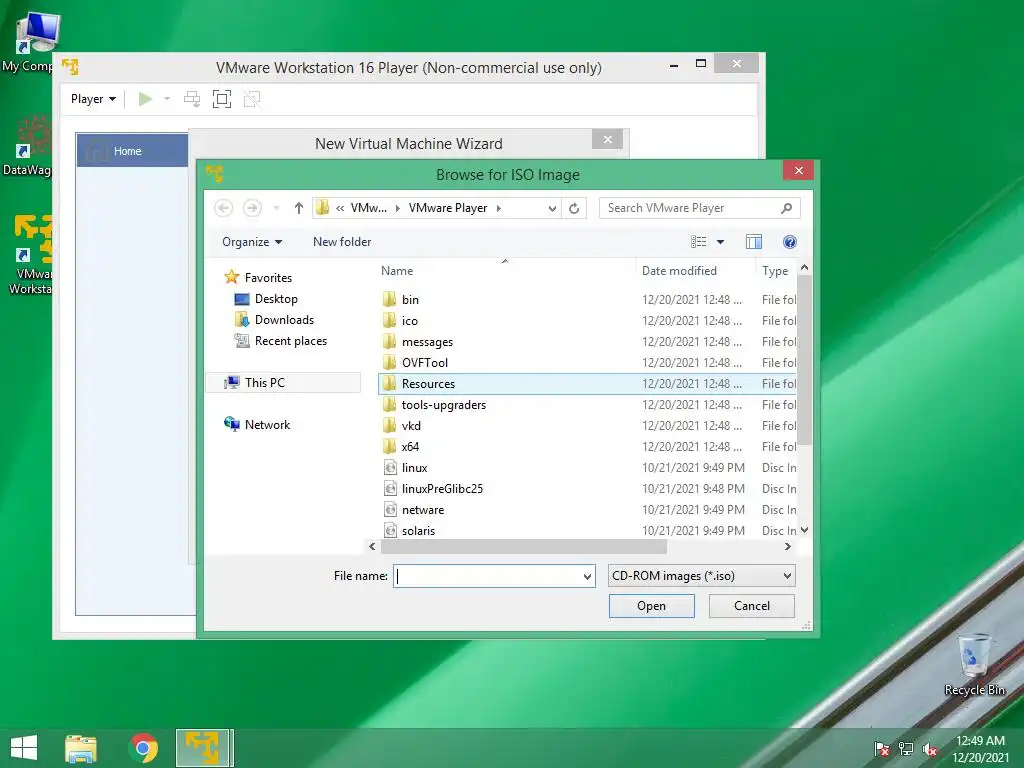Refresh the VMware Player folder listing

(x=574, y=208)
